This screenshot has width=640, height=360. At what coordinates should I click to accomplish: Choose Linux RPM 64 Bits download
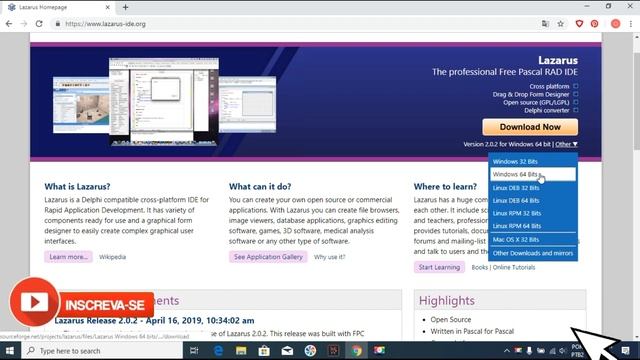click(533, 226)
